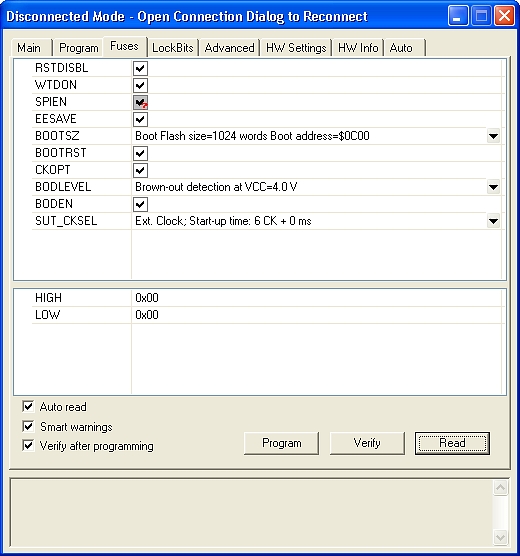
Task: Switch to the Program tab
Action: [78, 48]
